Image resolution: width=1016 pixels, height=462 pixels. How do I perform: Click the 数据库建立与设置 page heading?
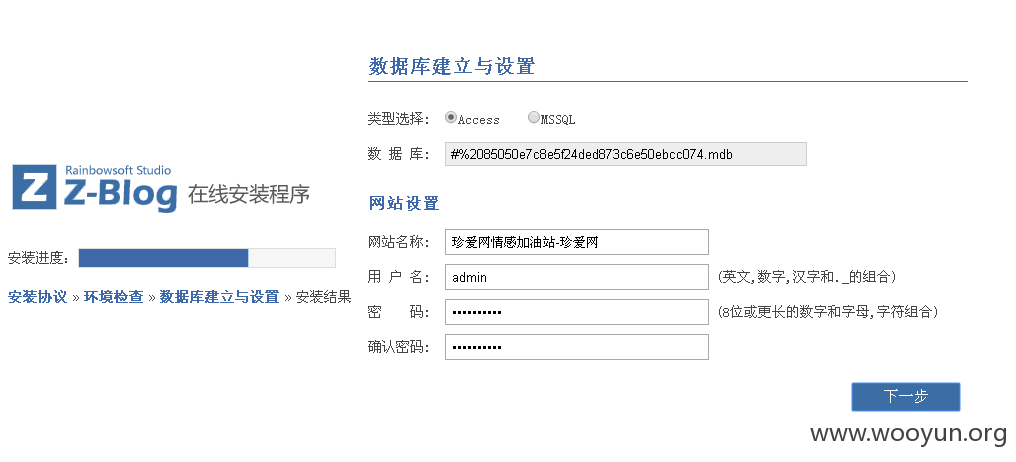(x=452, y=66)
